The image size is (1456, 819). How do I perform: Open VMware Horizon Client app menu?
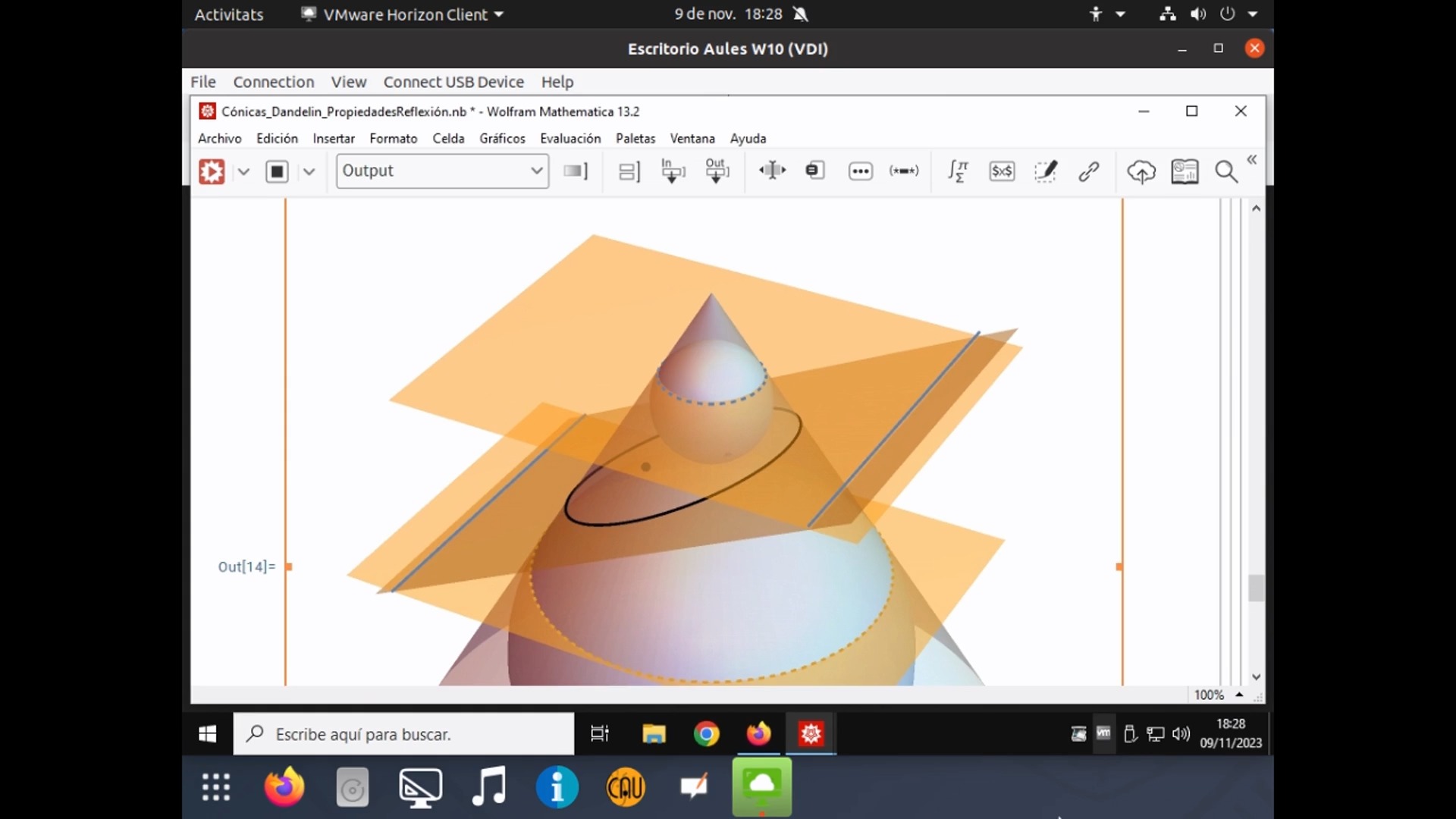click(403, 14)
